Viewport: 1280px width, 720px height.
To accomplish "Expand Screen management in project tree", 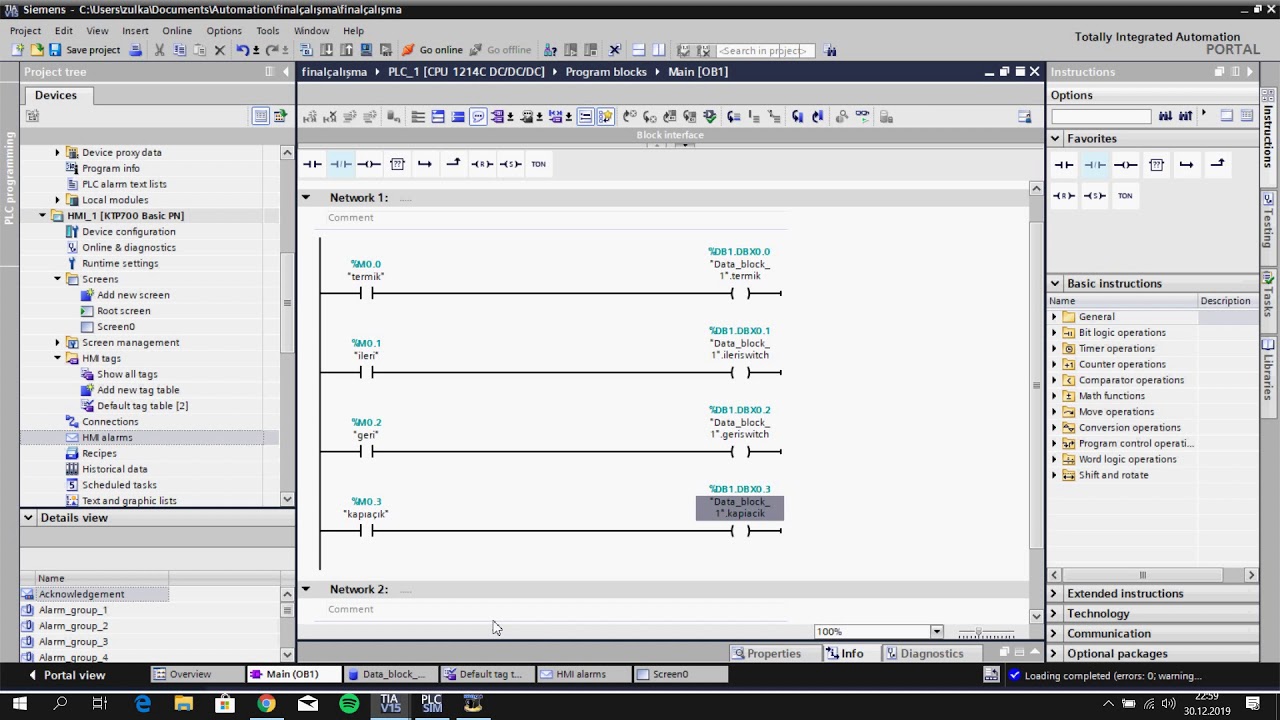I will click(x=57, y=343).
